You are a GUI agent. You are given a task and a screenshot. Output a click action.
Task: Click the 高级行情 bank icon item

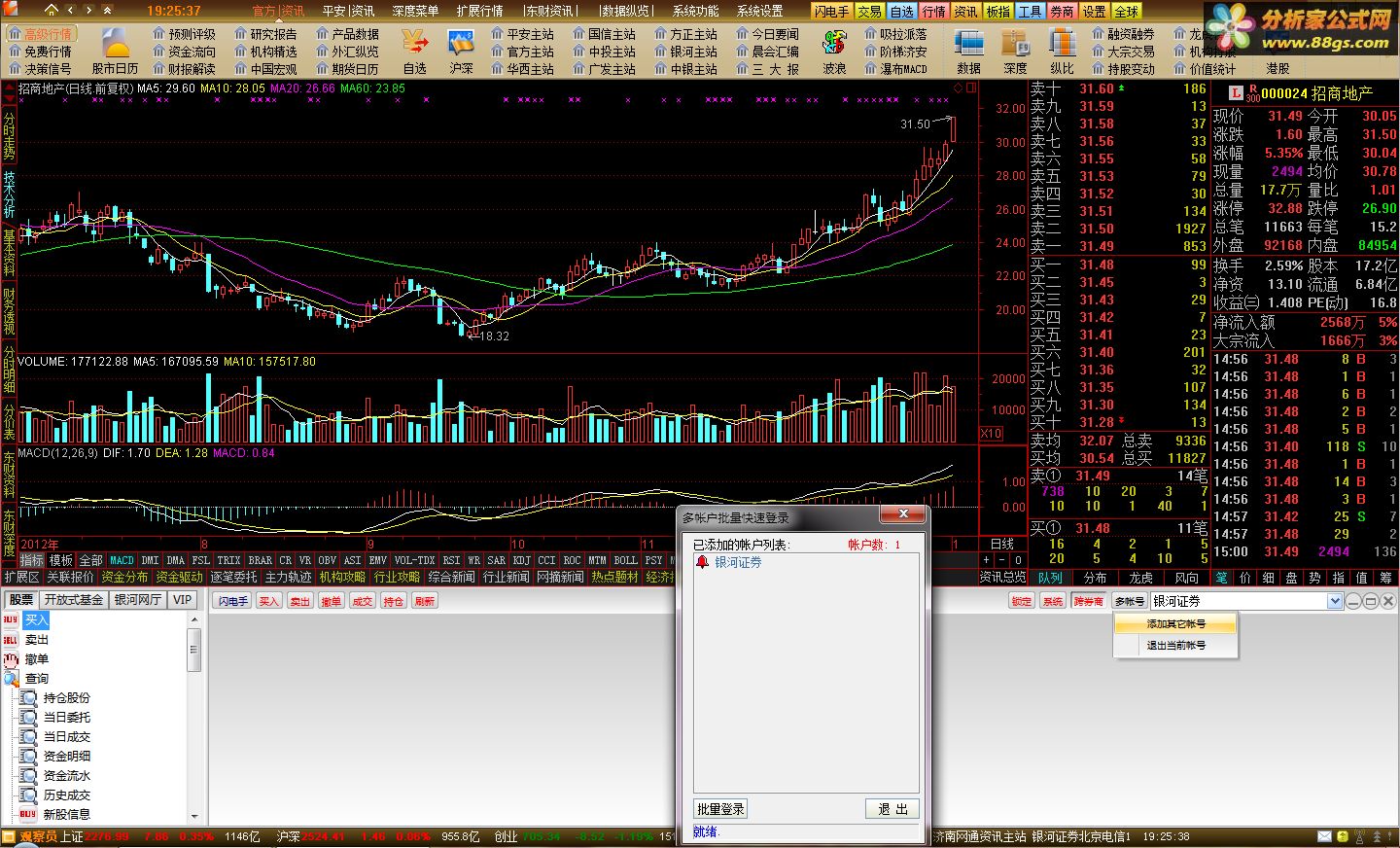click(x=40, y=34)
